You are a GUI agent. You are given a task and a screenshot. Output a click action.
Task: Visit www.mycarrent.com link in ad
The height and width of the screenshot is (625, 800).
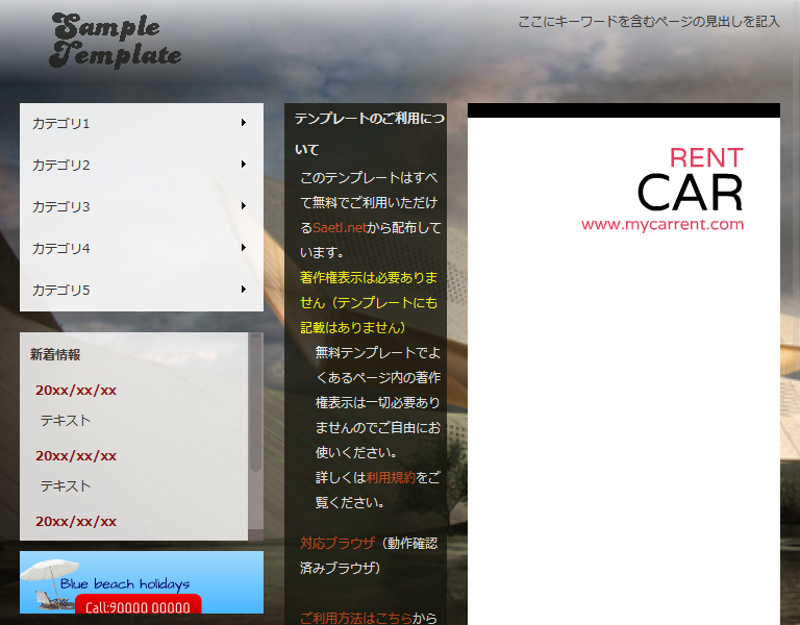point(662,225)
